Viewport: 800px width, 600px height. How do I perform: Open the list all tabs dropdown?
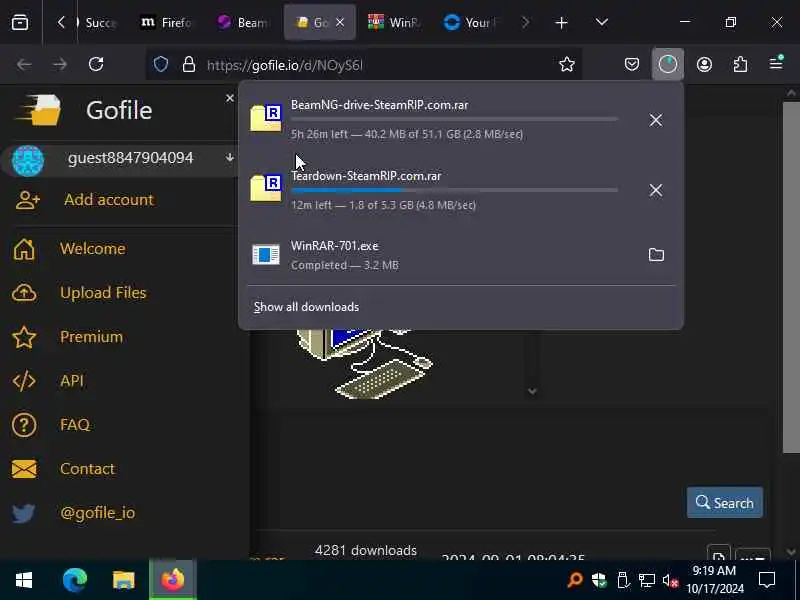[x=602, y=22]
